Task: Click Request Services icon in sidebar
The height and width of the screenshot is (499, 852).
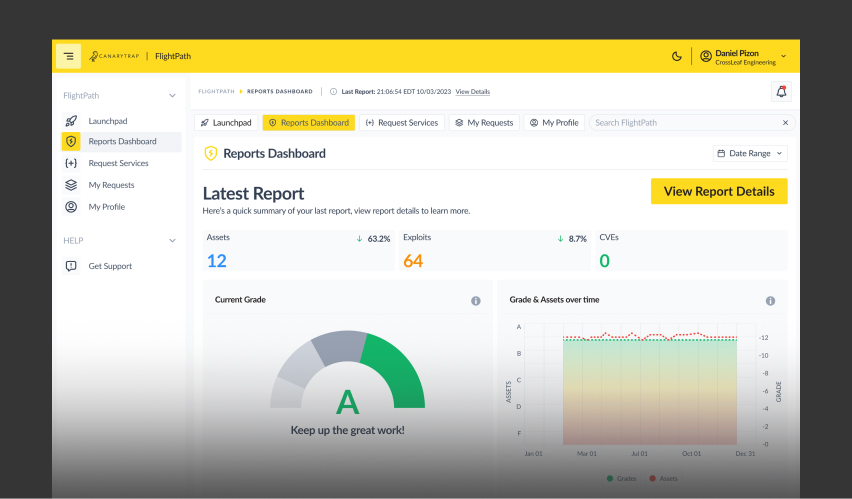Action: (x=71, y=163)
